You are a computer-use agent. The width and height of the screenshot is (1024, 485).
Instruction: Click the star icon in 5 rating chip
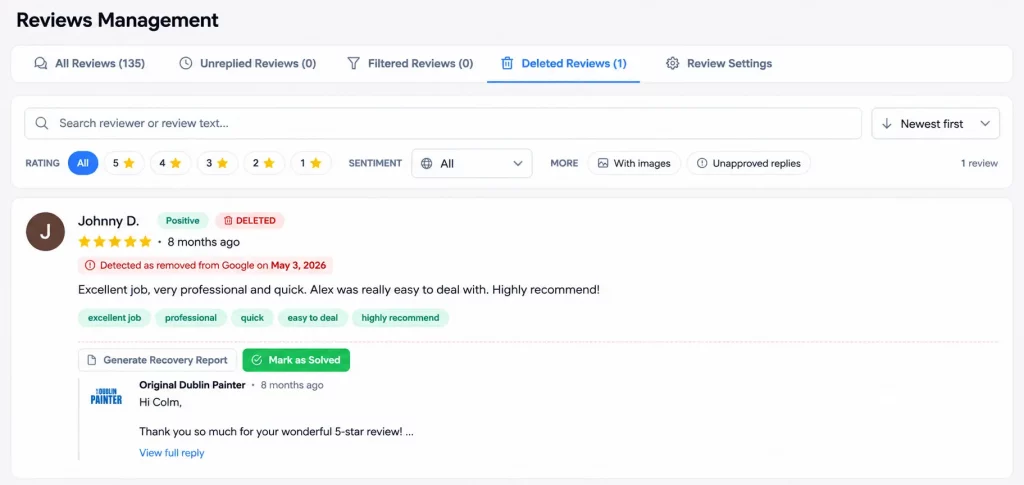(129, 163)
